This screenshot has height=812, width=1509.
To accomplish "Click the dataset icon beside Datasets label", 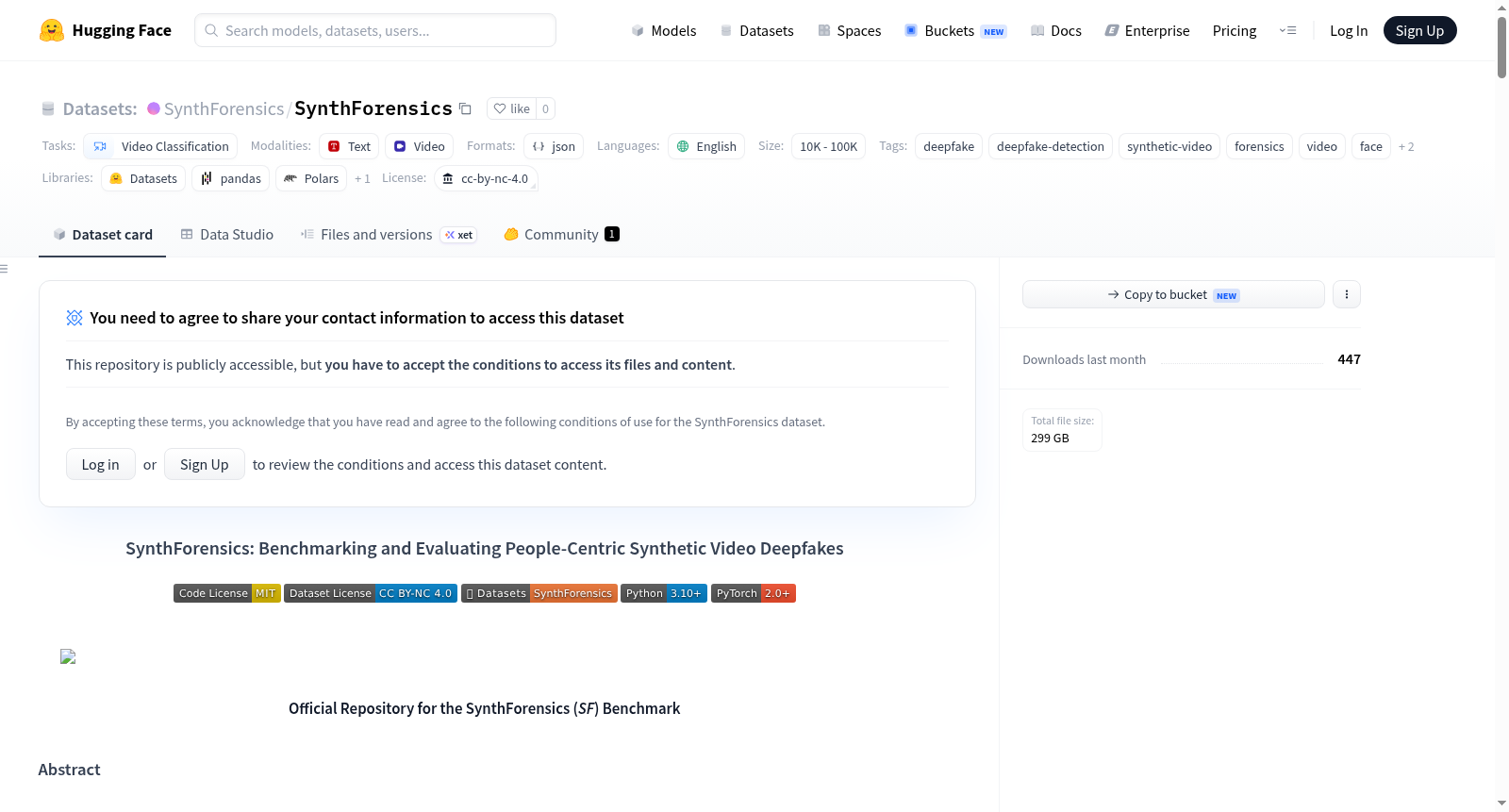I will click(x=48, y=108).
